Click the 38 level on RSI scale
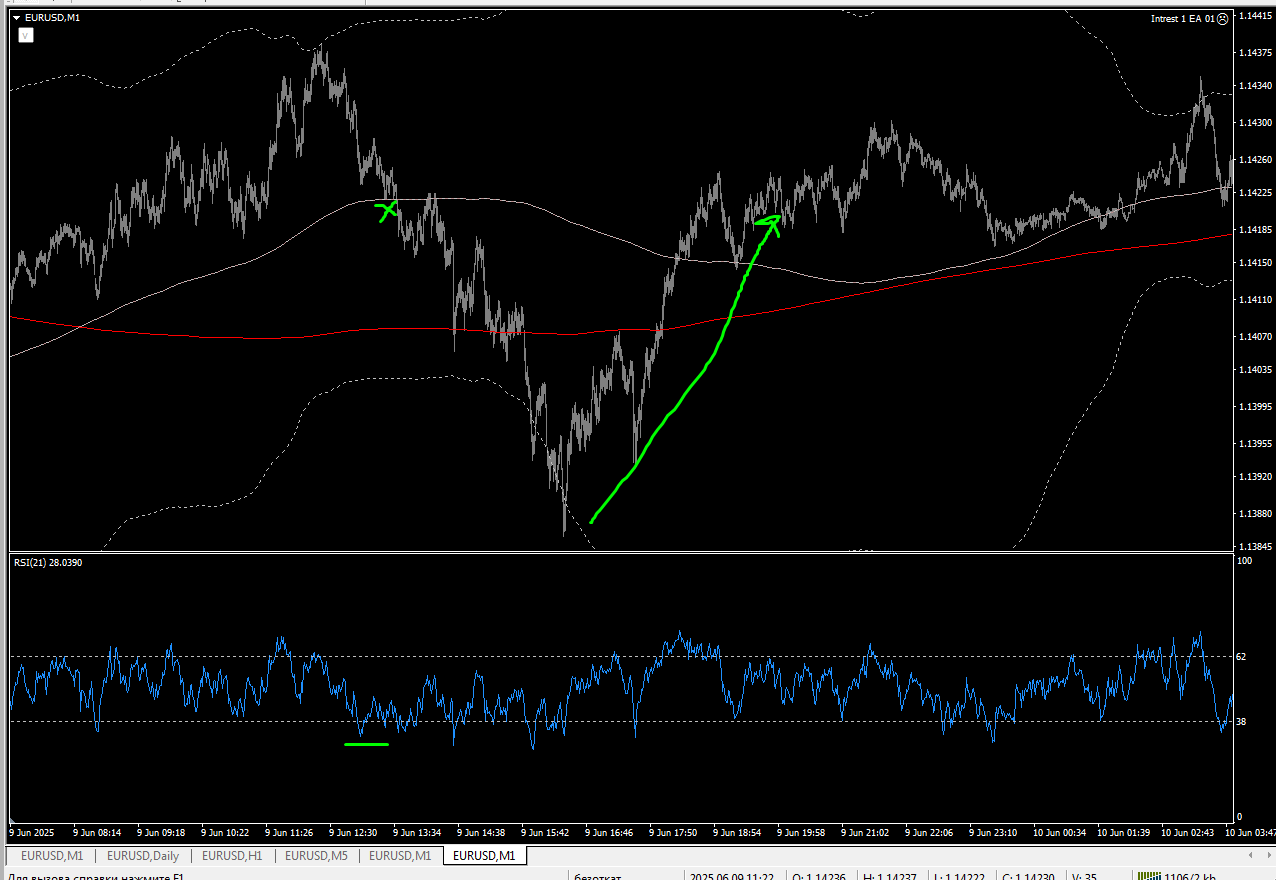Screen dimensions: 1276x880 [x=1241, y=721]
